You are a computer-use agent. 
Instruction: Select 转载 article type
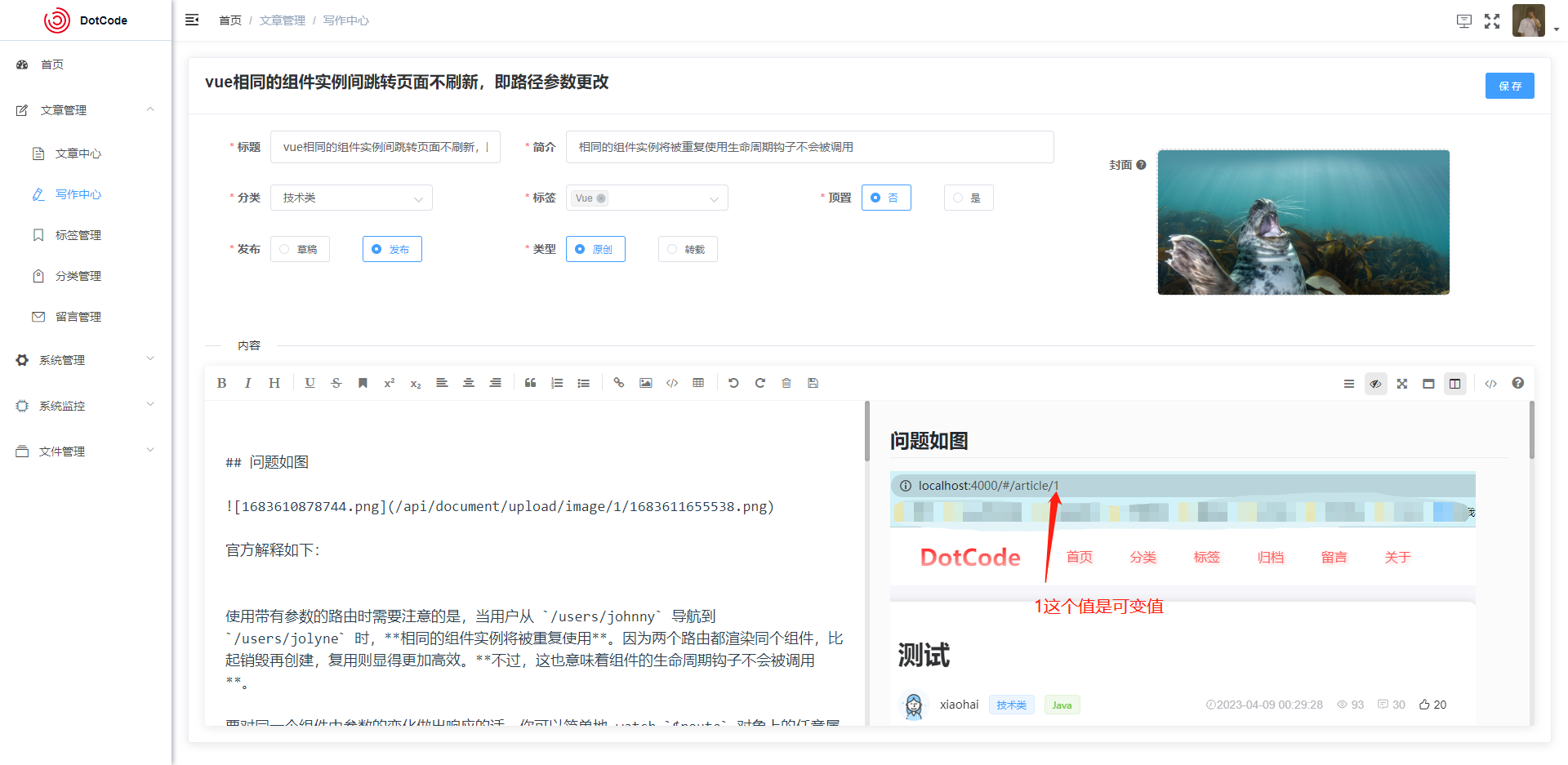pyautogui.click(x=688, y=249)
